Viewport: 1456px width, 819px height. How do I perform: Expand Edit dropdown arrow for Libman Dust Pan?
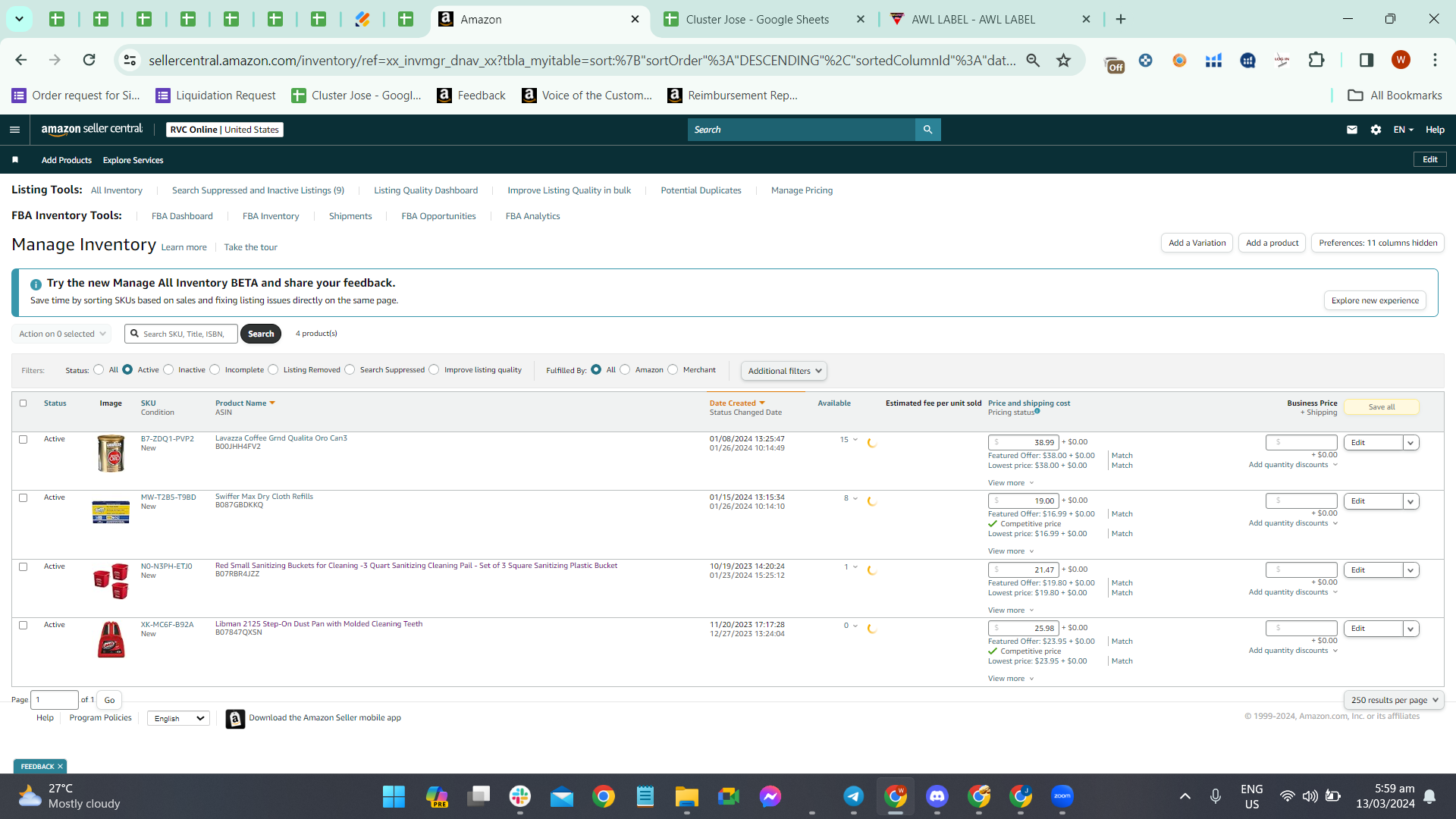pos(1410,629)
